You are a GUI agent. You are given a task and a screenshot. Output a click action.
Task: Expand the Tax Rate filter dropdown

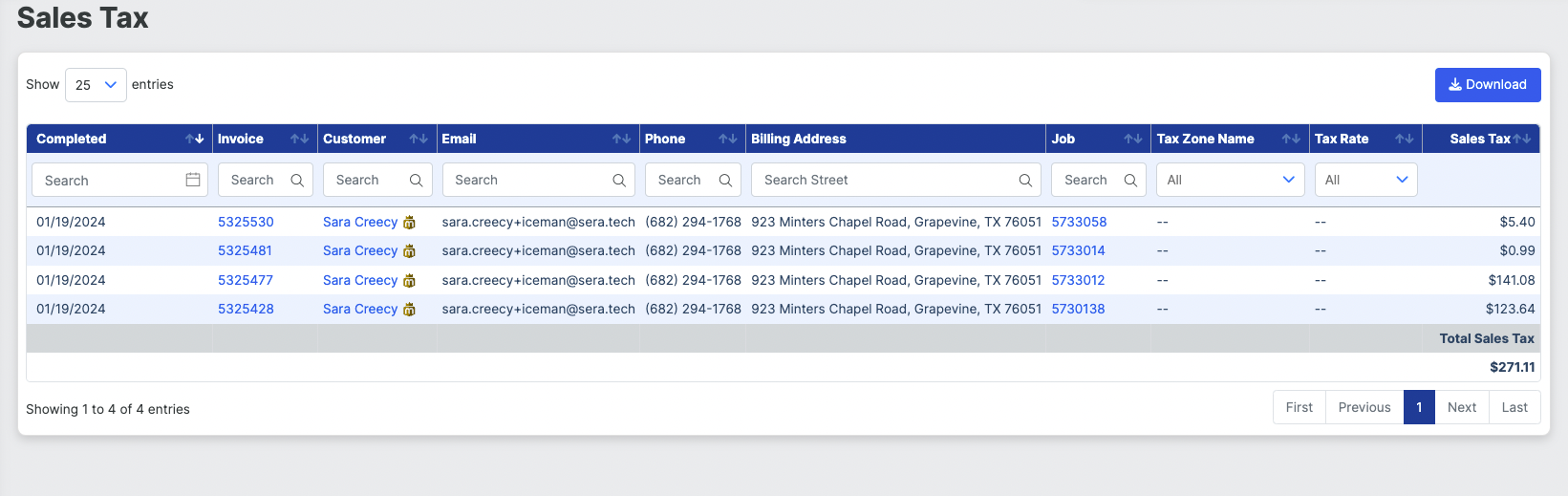pyautogui.click(x=1366, y=180)
